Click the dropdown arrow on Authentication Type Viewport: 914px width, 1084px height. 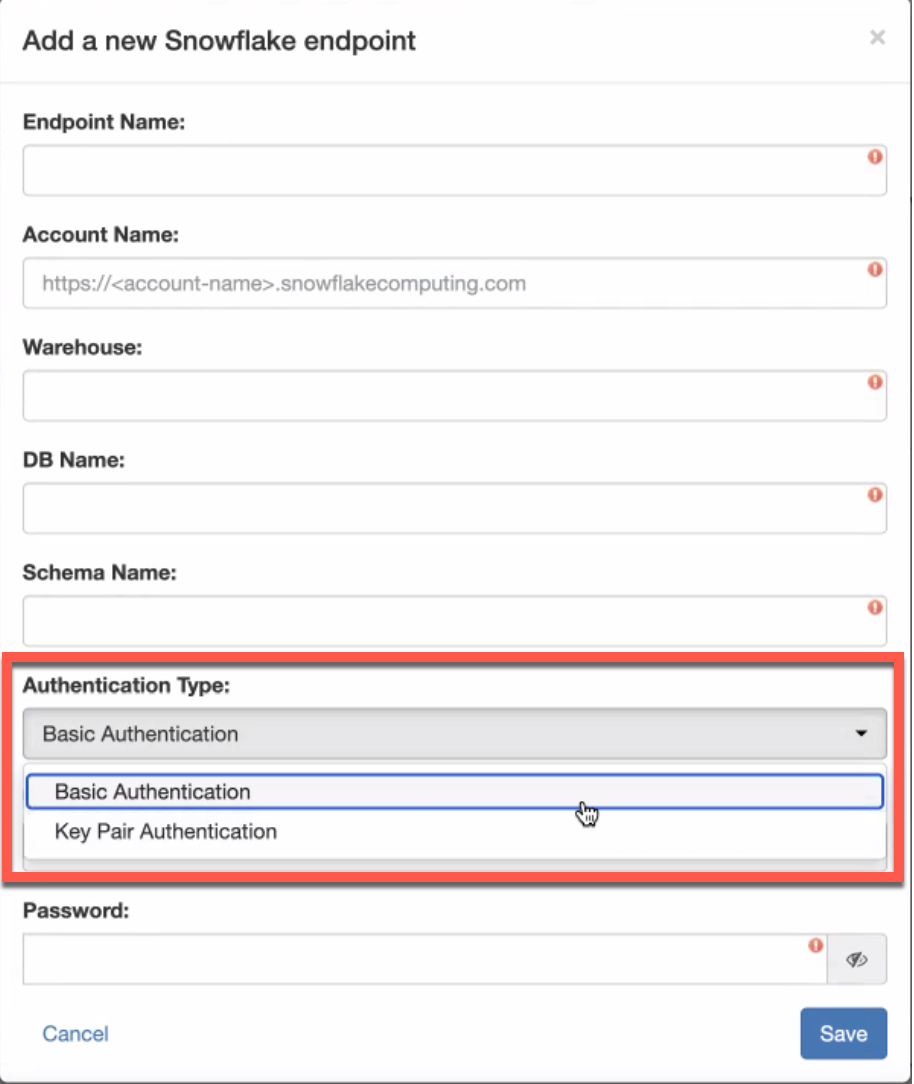[x=862, y=733]
